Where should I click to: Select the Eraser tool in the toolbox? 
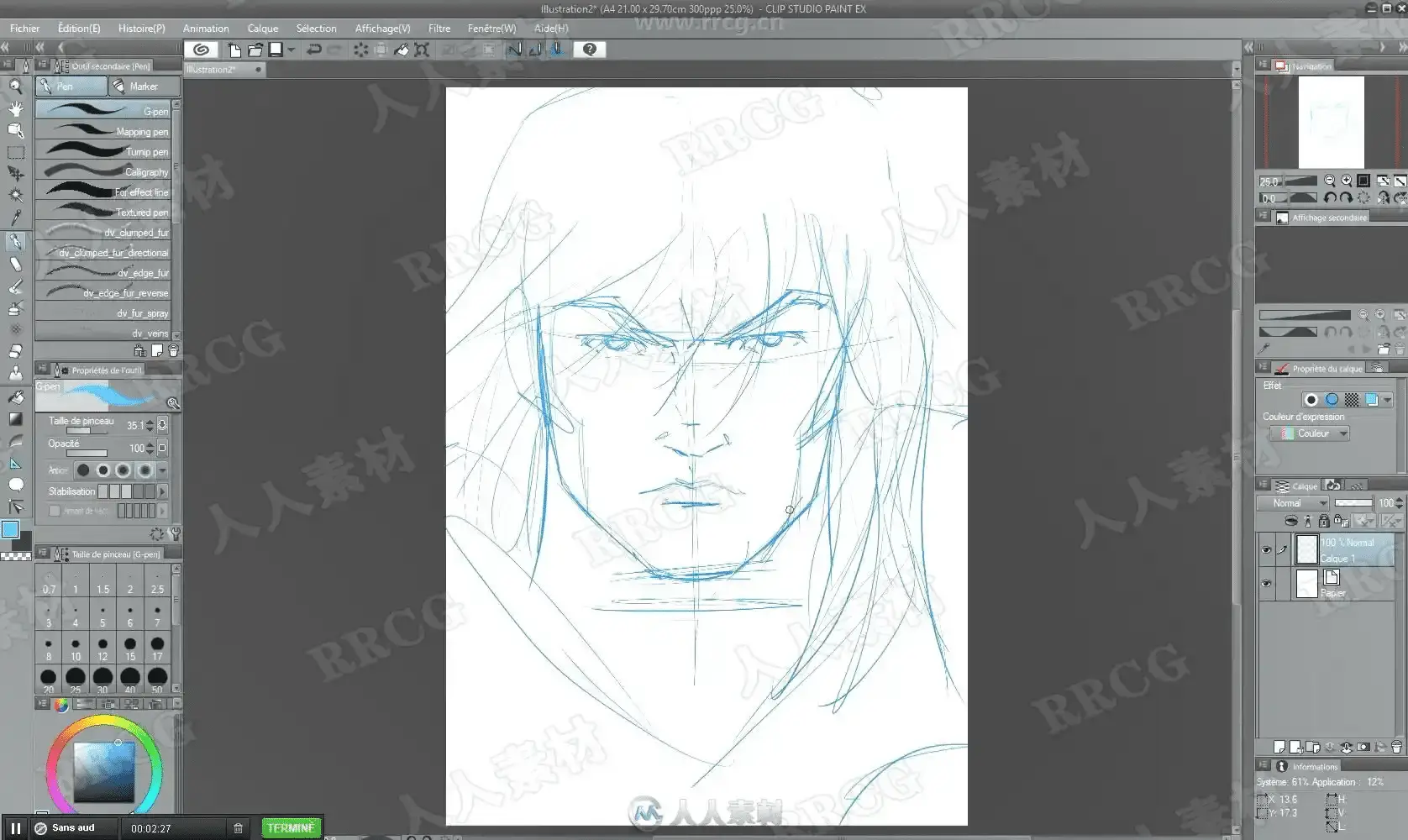click(x=15, y=350)
